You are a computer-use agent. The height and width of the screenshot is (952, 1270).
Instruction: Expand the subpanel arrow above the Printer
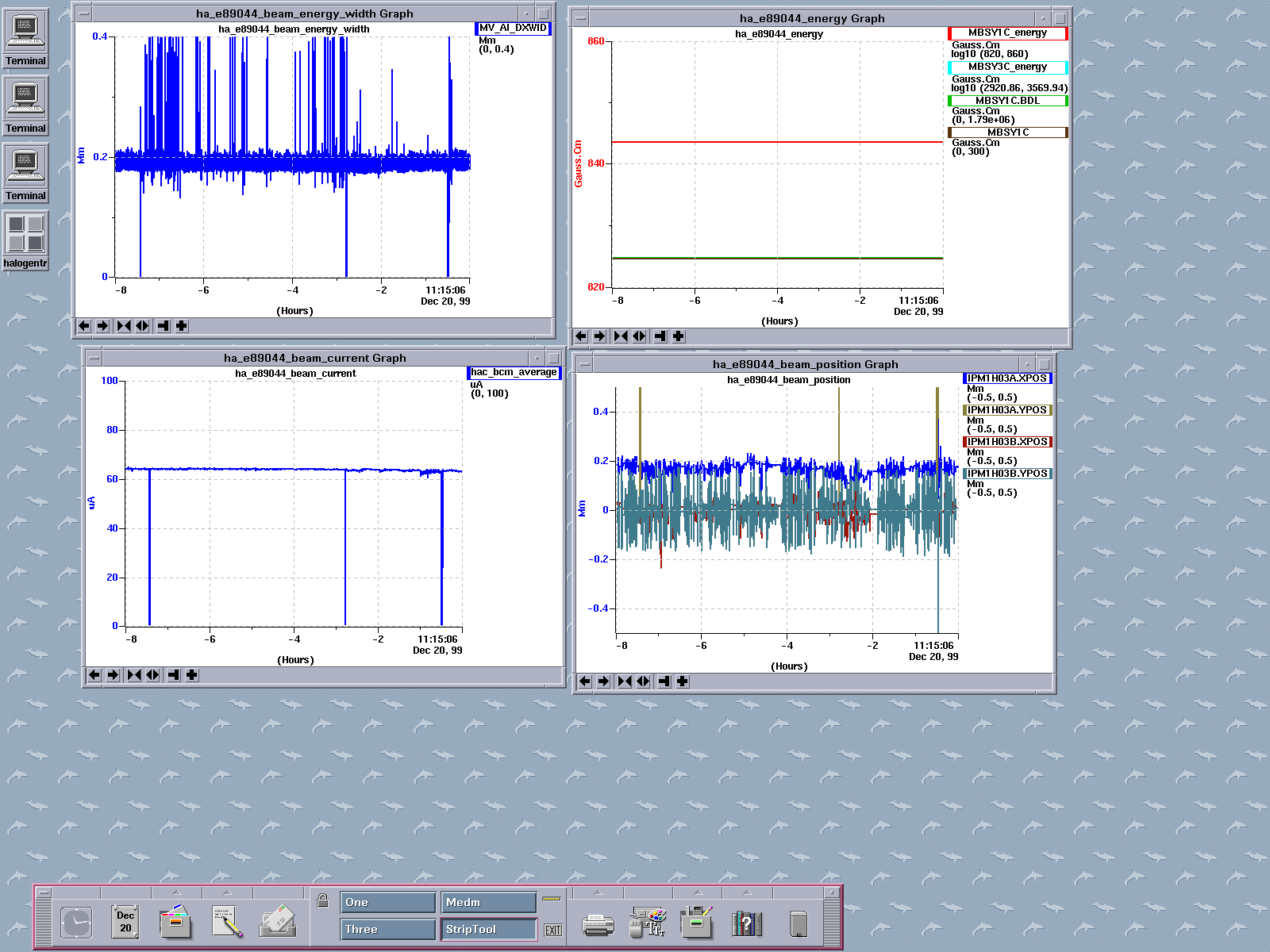[x=598, y=893]
